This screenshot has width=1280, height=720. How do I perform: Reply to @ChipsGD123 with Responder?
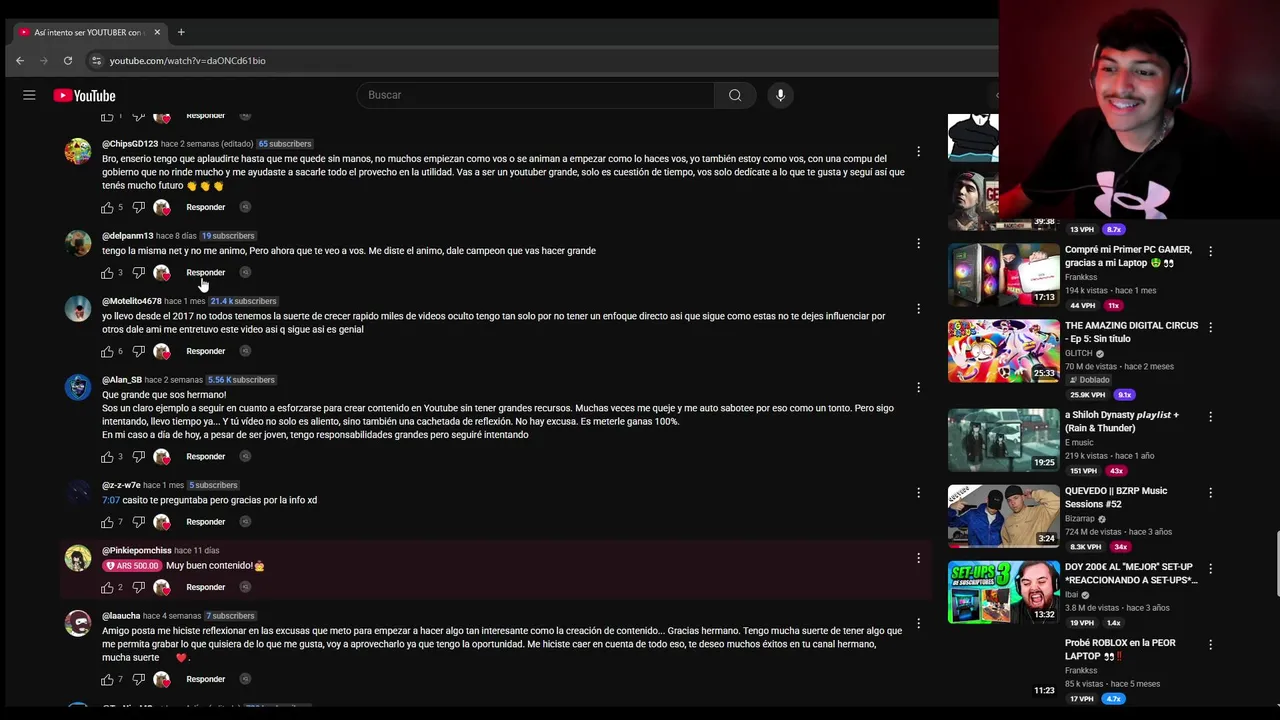(x=205, y=207)
